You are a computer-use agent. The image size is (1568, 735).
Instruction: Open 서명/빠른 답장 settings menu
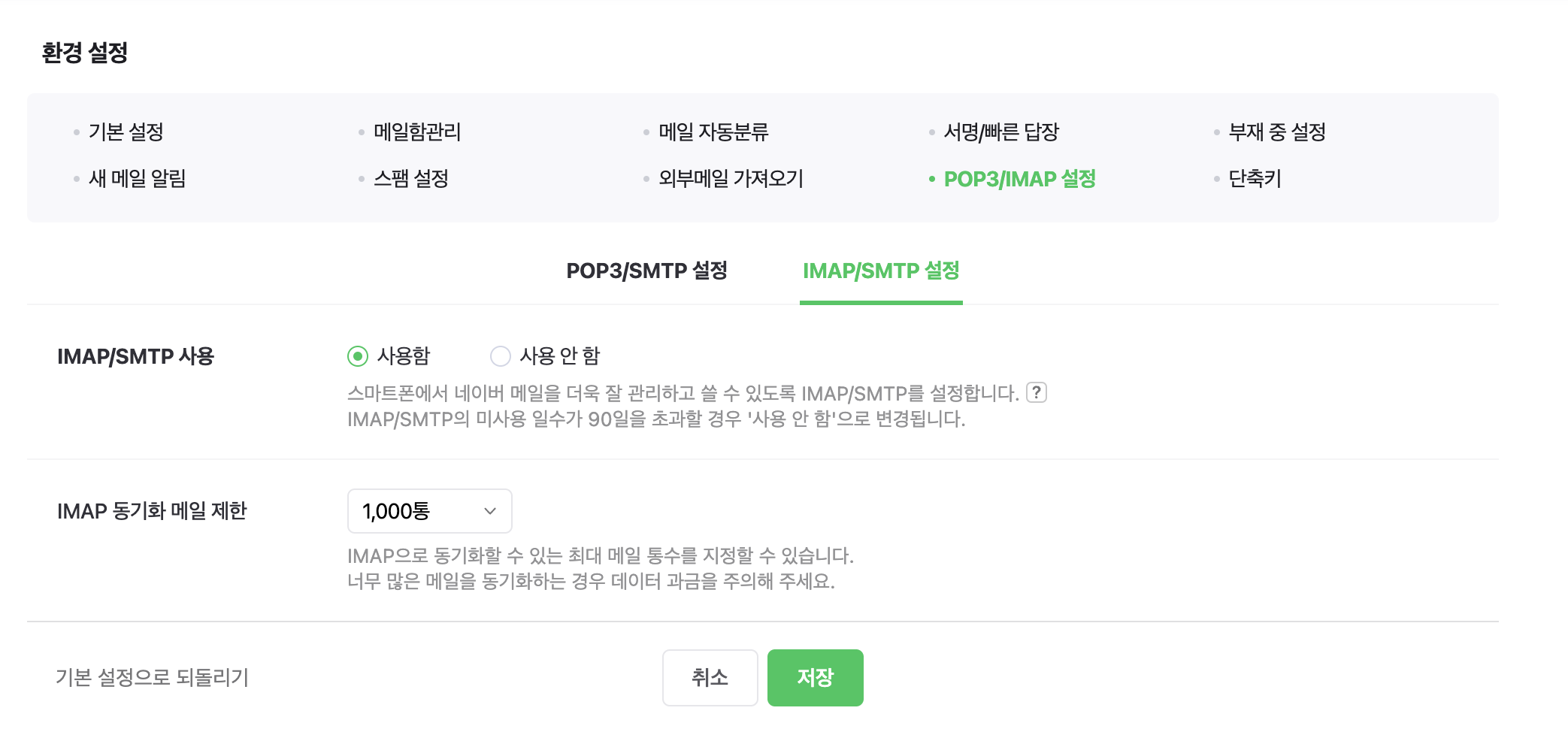pyautogui.click(x=1001, y=132)
